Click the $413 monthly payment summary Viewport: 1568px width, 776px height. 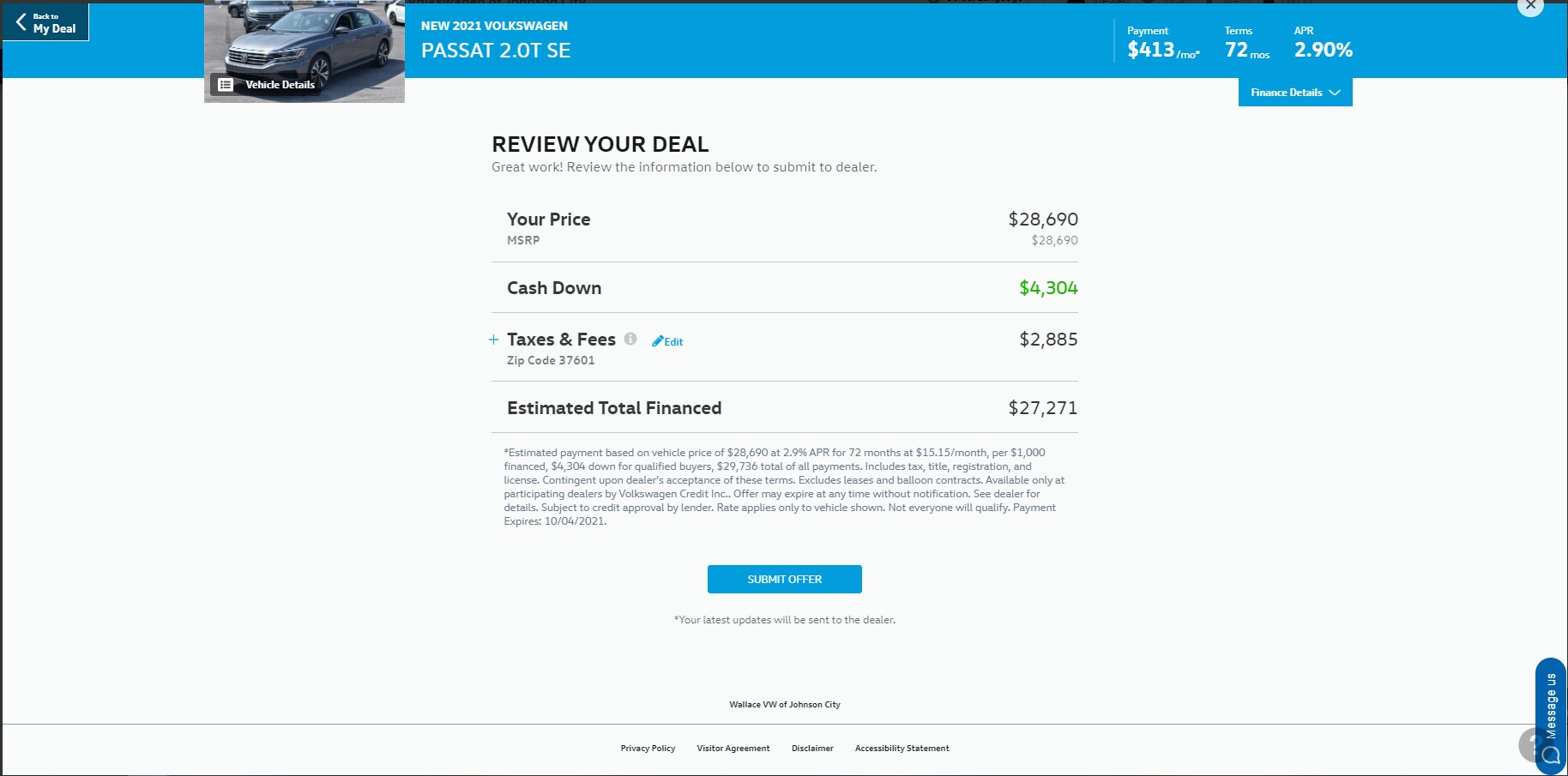(x=1163, y=51)
